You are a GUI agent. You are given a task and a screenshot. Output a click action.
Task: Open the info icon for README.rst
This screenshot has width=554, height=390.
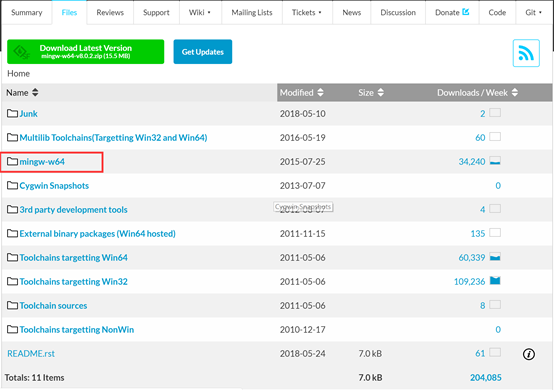529,354
